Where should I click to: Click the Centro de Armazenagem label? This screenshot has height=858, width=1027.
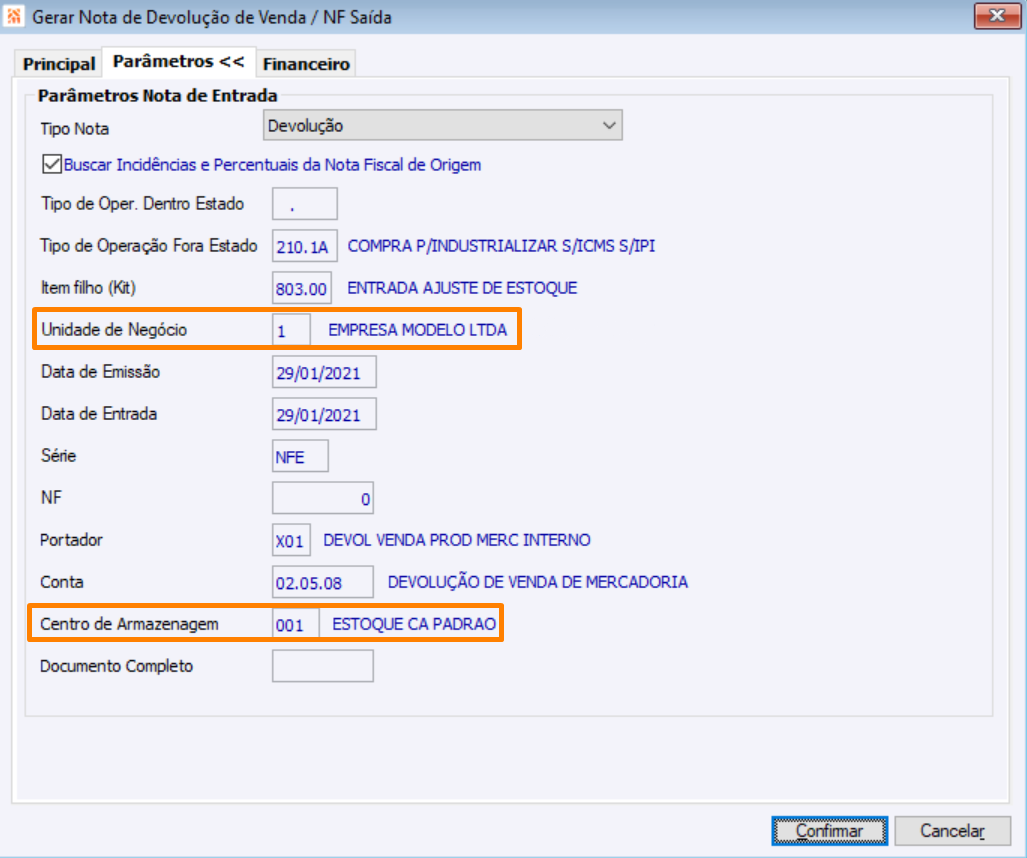point(129,624)
